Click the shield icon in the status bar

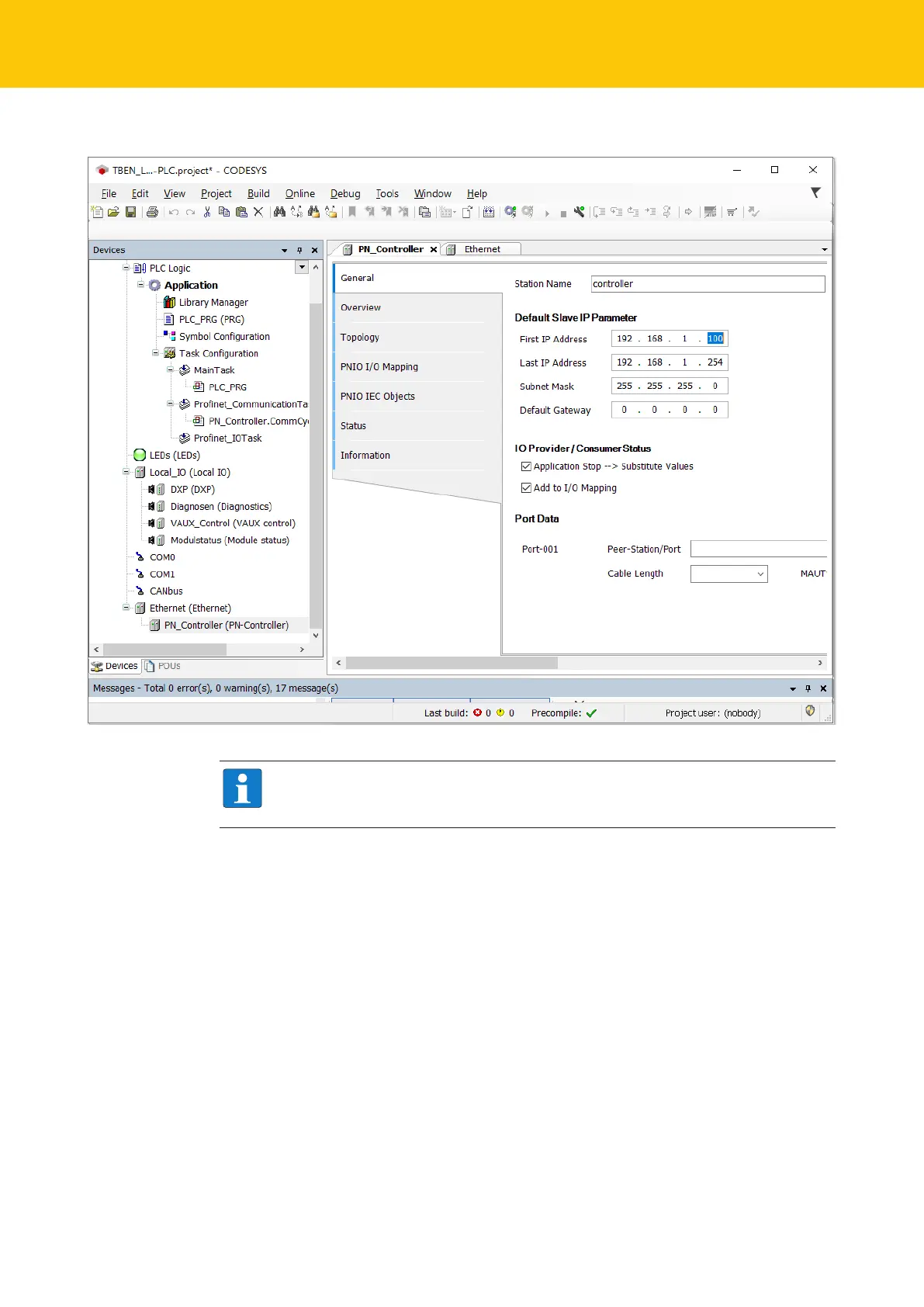[810, 711]
